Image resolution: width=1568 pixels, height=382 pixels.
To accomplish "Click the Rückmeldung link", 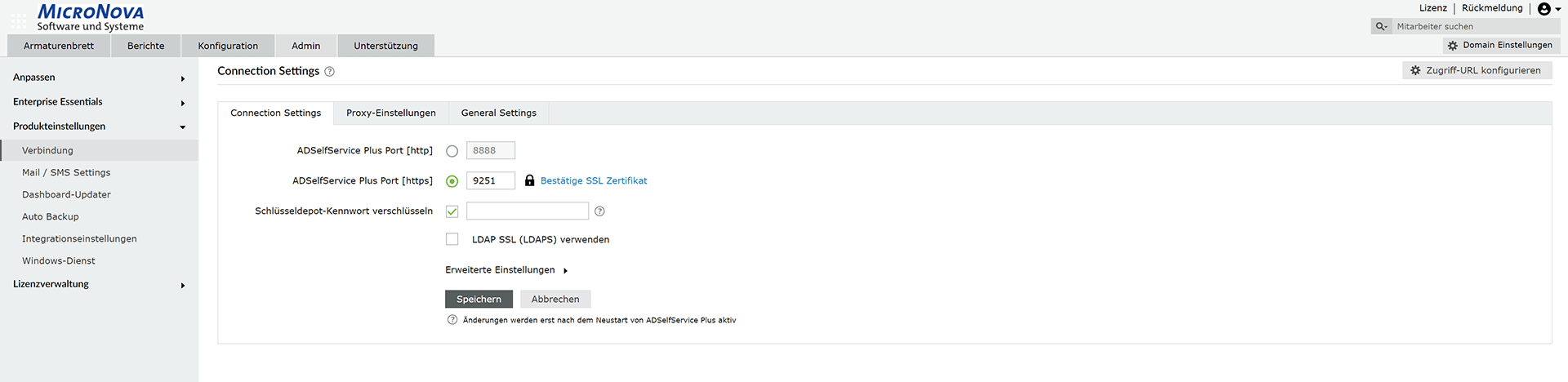I will [x=1492, y=8].
